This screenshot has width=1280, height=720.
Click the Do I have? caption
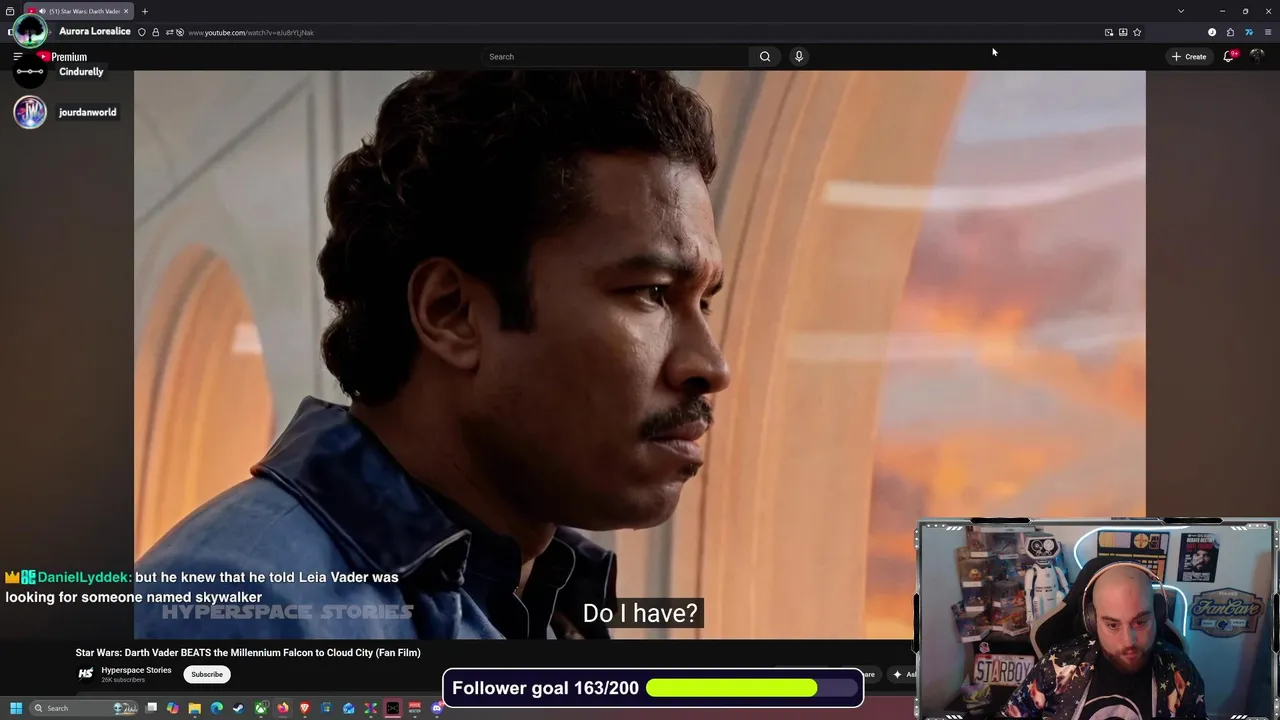coord(640,613)
